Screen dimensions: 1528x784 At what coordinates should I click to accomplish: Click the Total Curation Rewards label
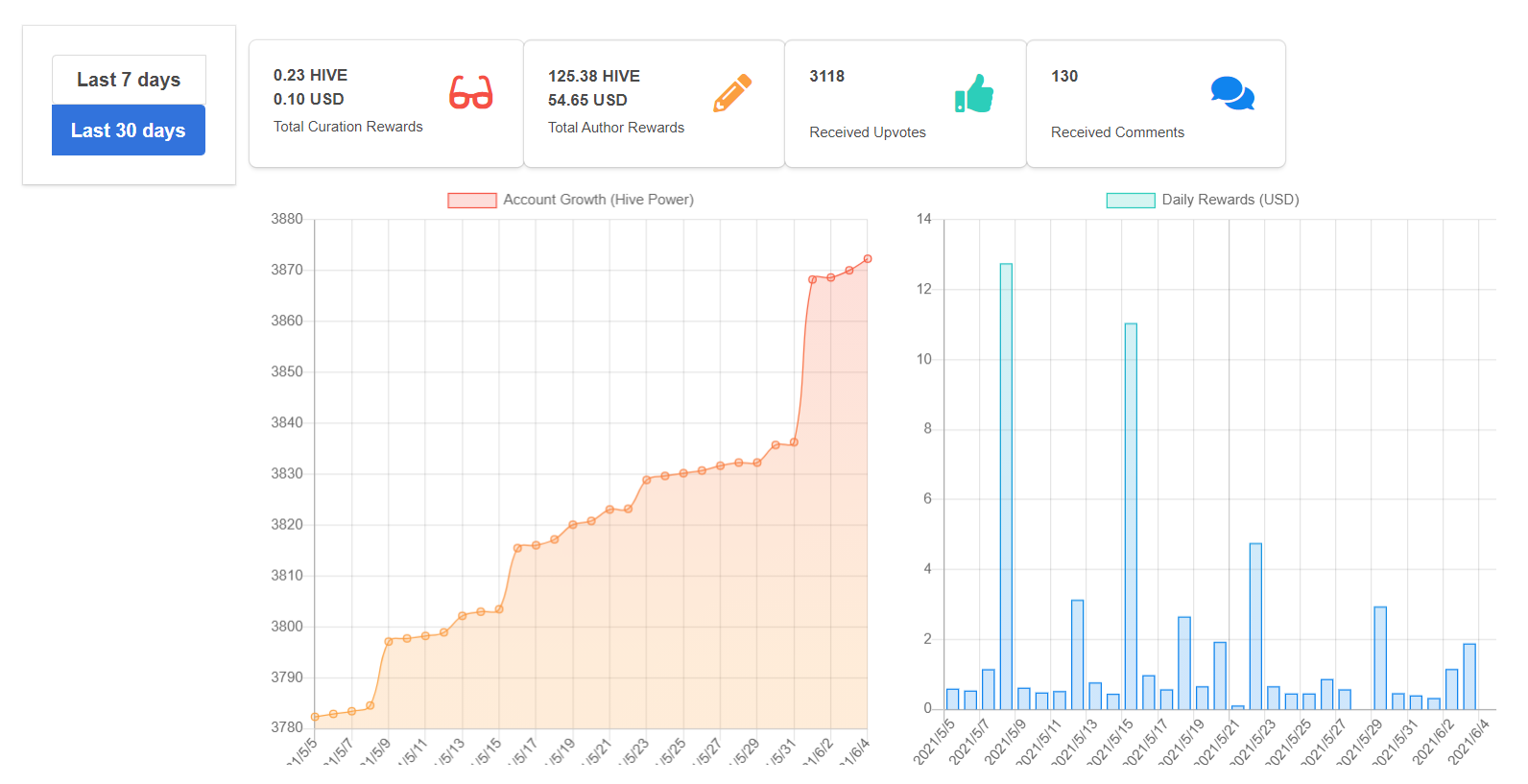pyautogui.click(x=348, y=127)
